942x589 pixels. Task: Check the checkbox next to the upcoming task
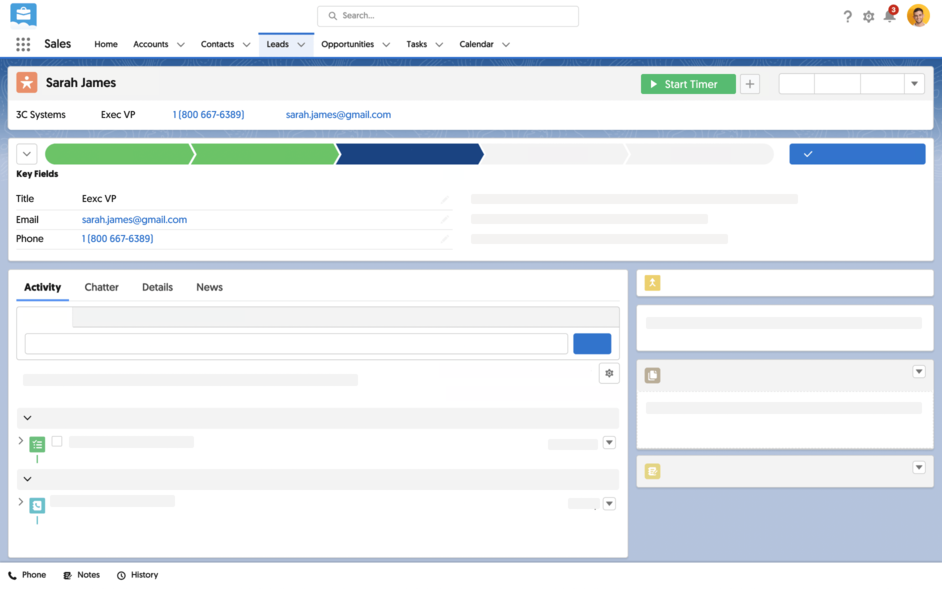click(57, 441)
